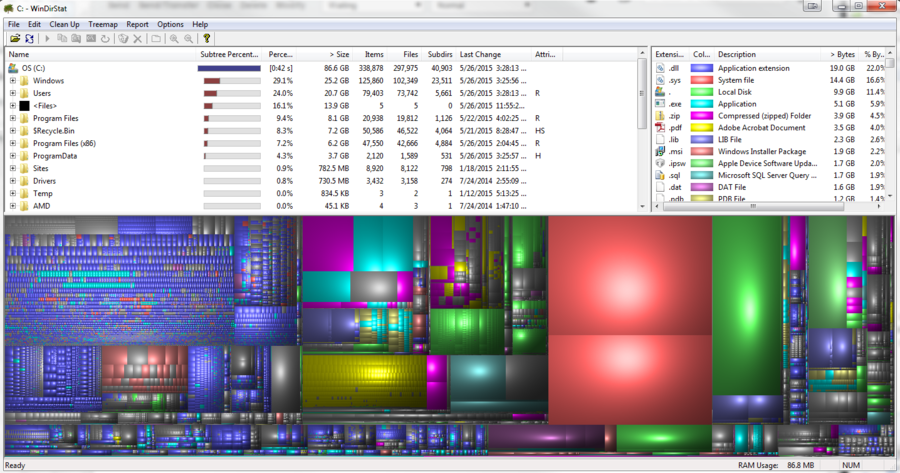Screen dimensions: 900x473
Task: Click the .msi Windows Installer file type icon
Action: click(661, 151)
